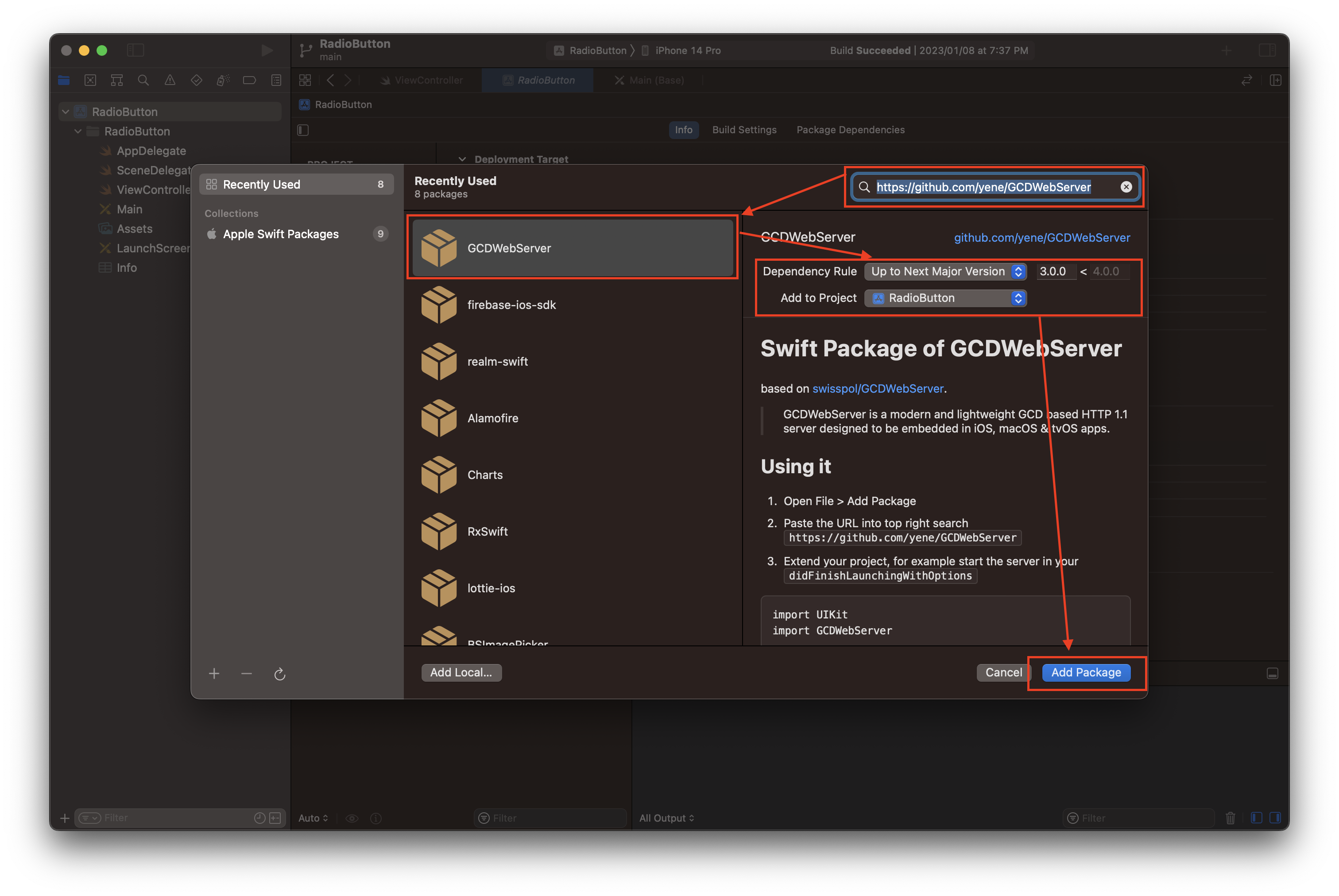Screen dimensions: 1339x896
Task: Click the editor options swap-arrows icon
Action: pyautogui.click(x=1247, y=80)
